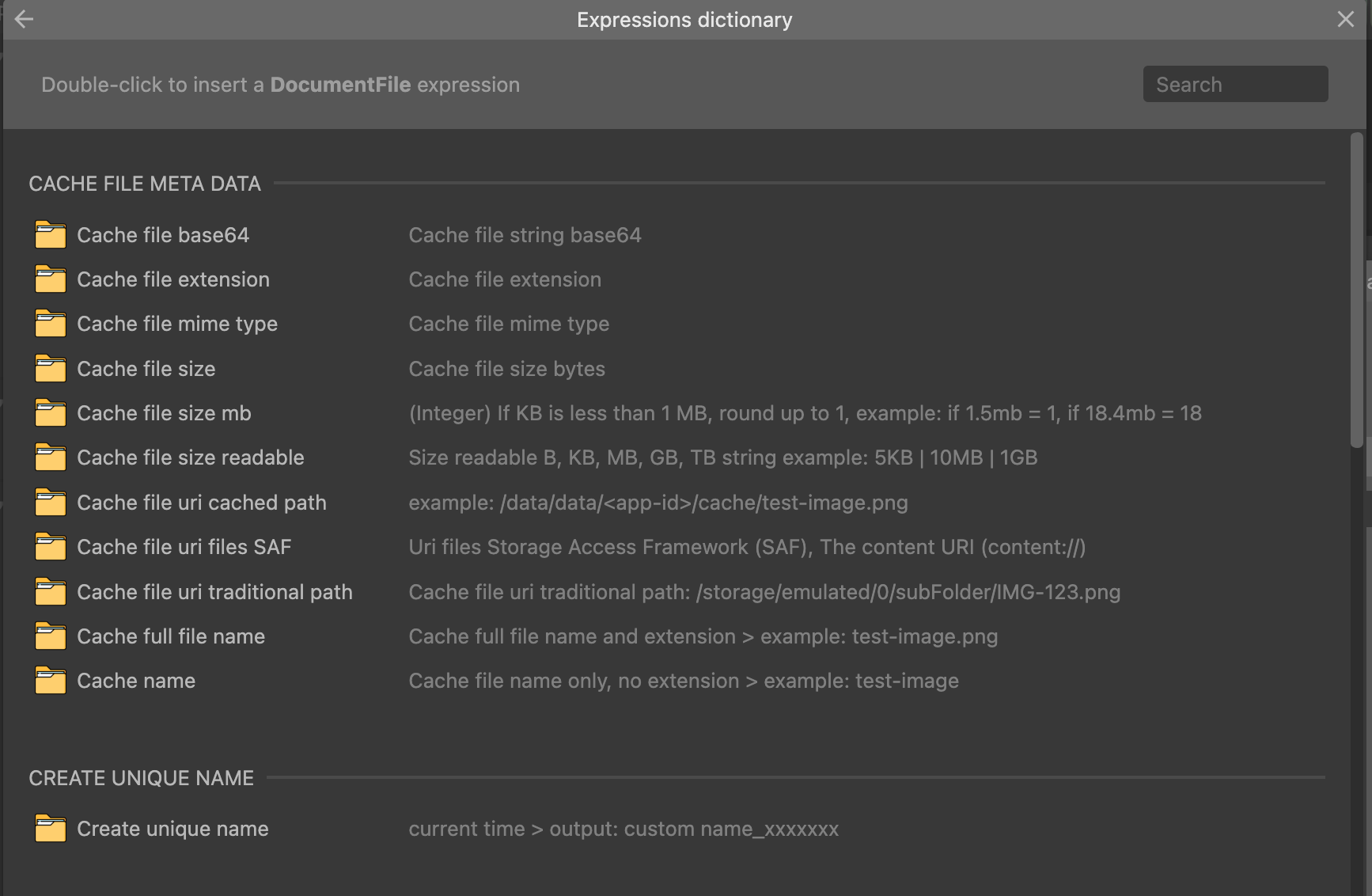Choose the Cache file uri traditional path expression
1372x896 pixels.
(214, 592)
